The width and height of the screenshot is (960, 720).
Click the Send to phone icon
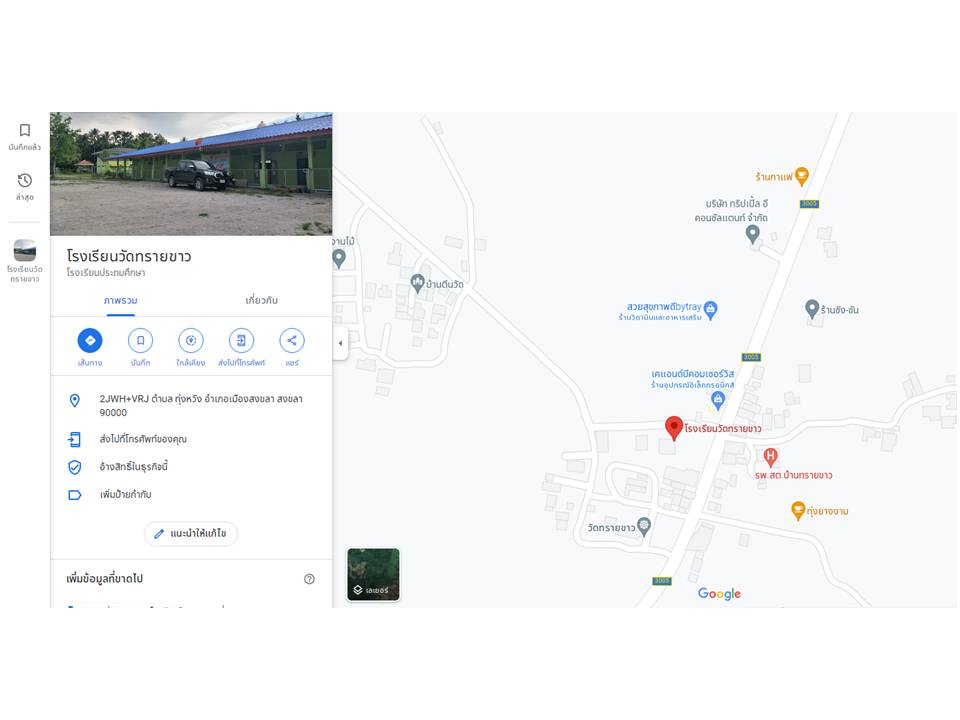click(x=241, y=340)
